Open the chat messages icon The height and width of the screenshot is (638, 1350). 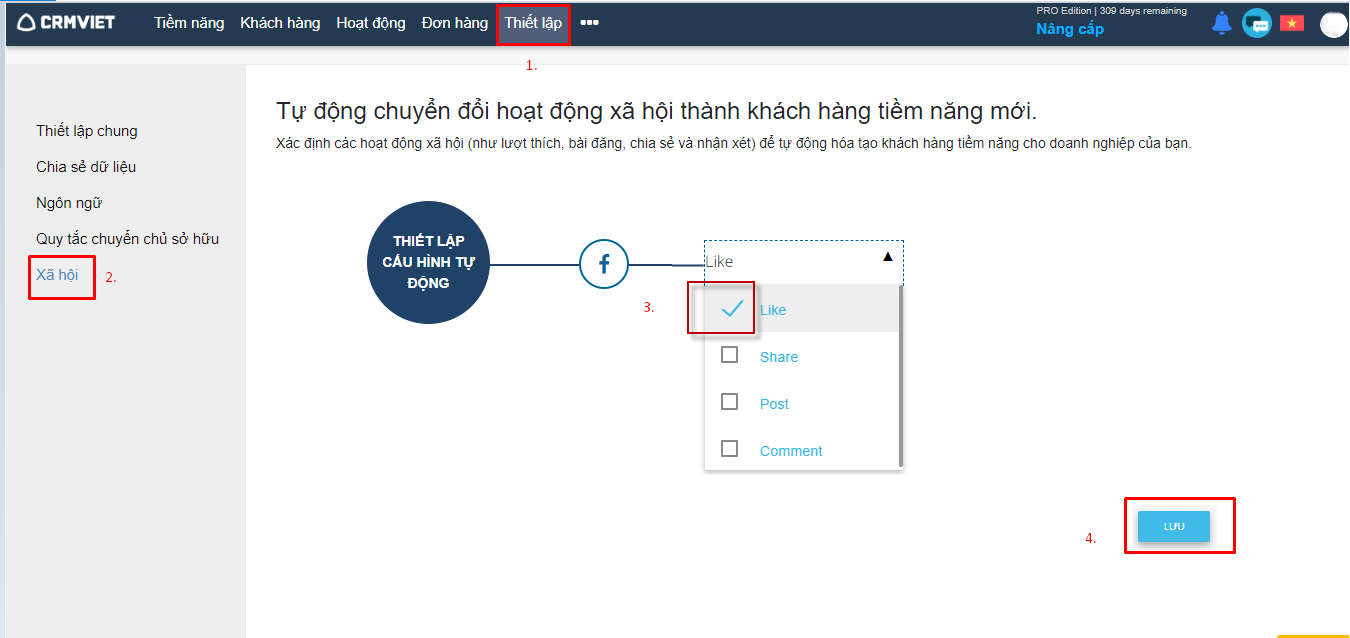(1256, 23)
